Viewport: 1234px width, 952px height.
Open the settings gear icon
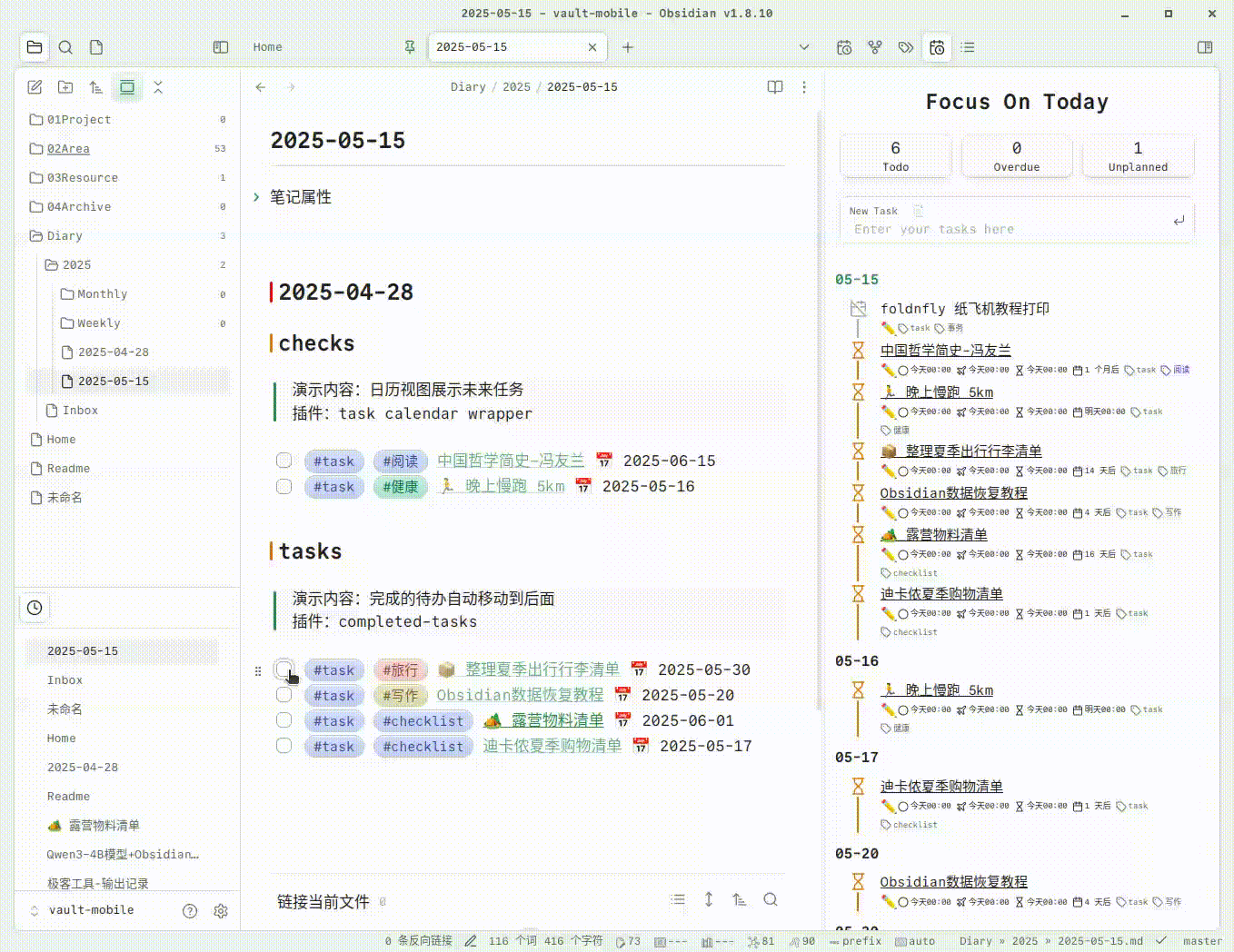pos(221,911)
